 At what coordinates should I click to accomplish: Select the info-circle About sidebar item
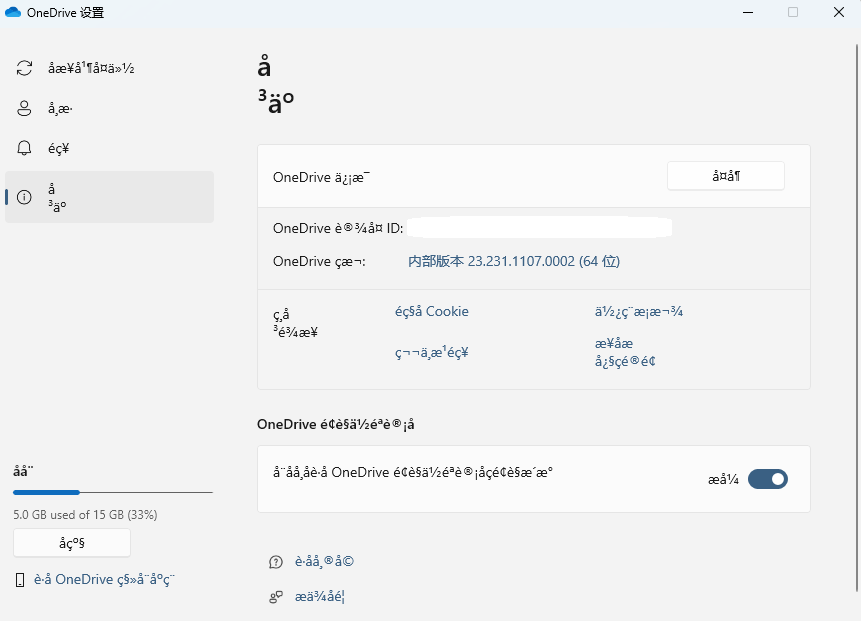[109, 197]
